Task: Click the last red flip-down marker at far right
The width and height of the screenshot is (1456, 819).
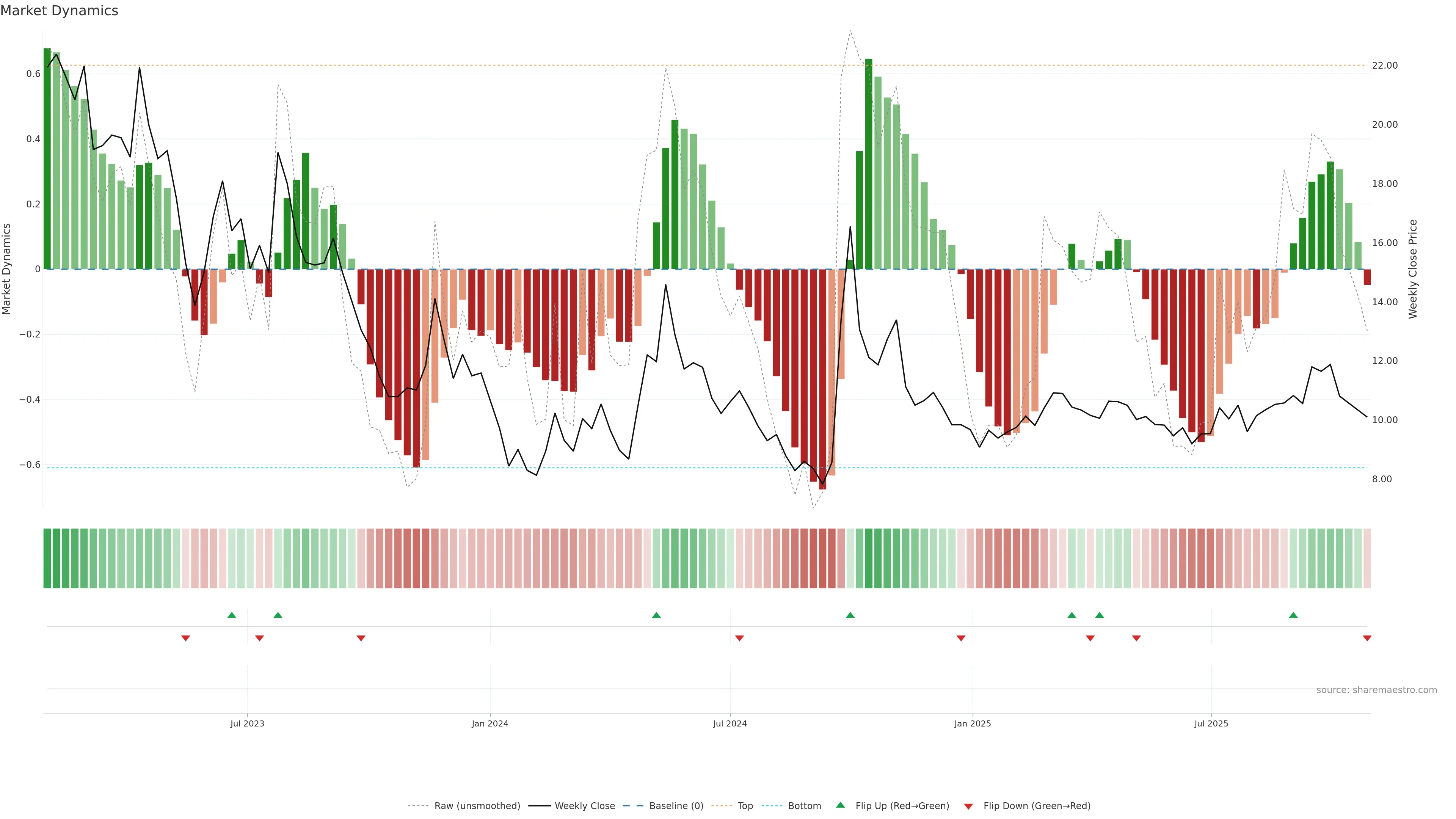Action: pyautogui.click(x=1367, y=638)
